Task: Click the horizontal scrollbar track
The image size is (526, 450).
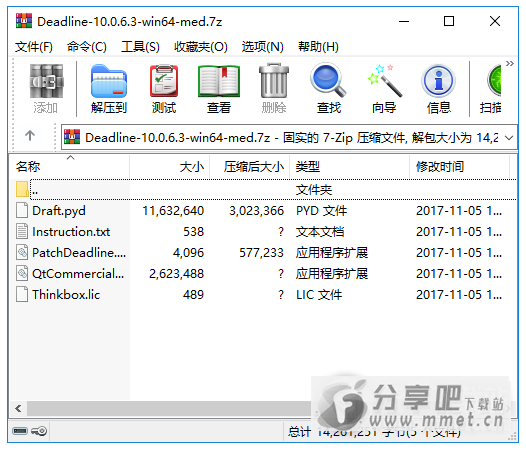Action: point(169,409)
